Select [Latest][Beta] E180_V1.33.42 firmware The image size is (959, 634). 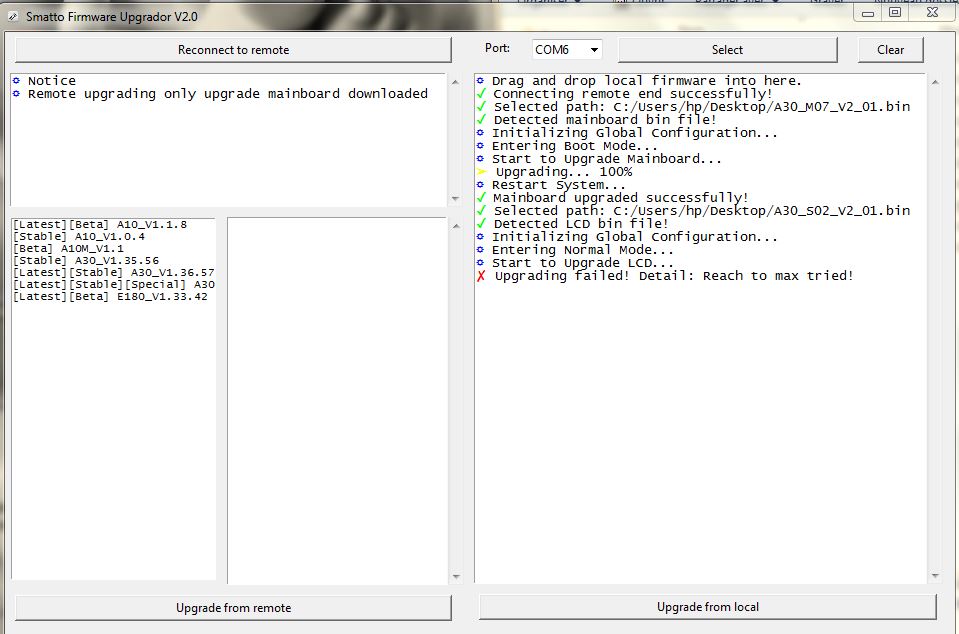coord(111,297)
